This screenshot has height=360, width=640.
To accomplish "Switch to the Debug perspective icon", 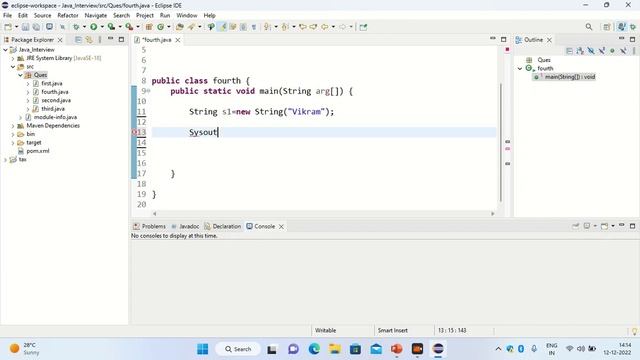I will click(633, 27).
